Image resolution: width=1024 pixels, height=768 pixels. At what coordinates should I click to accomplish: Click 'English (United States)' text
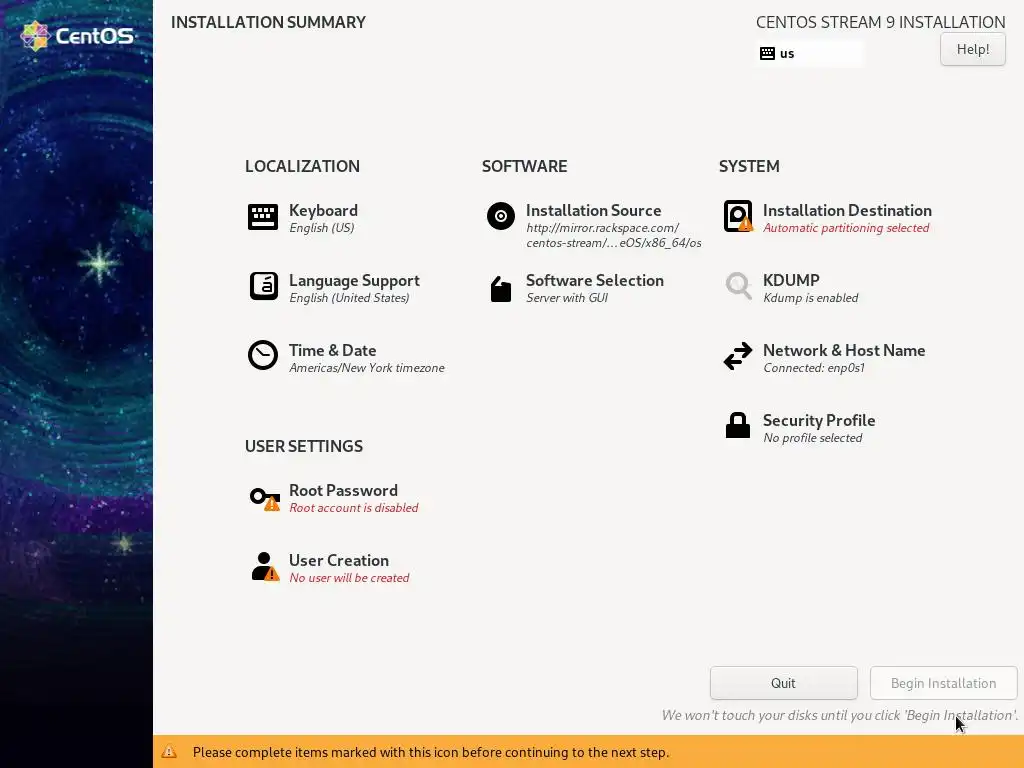[349, 298]
